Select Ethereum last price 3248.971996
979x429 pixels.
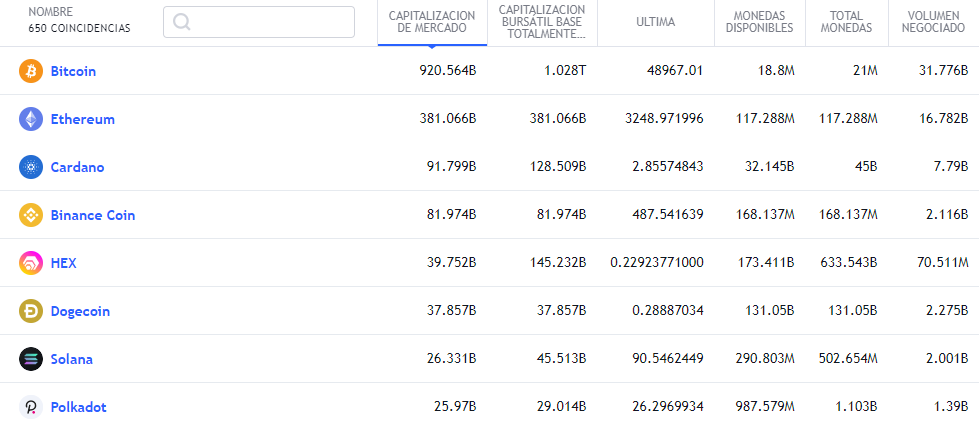664,119
